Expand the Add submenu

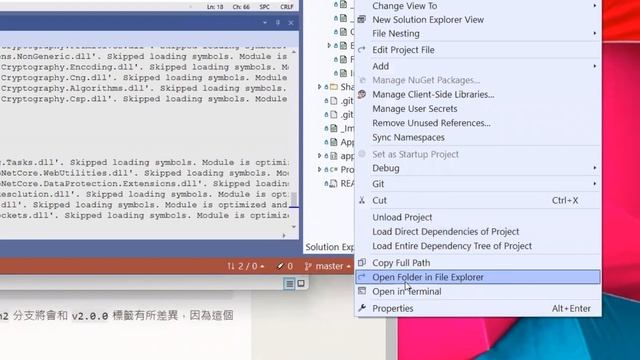click(478, 66)
